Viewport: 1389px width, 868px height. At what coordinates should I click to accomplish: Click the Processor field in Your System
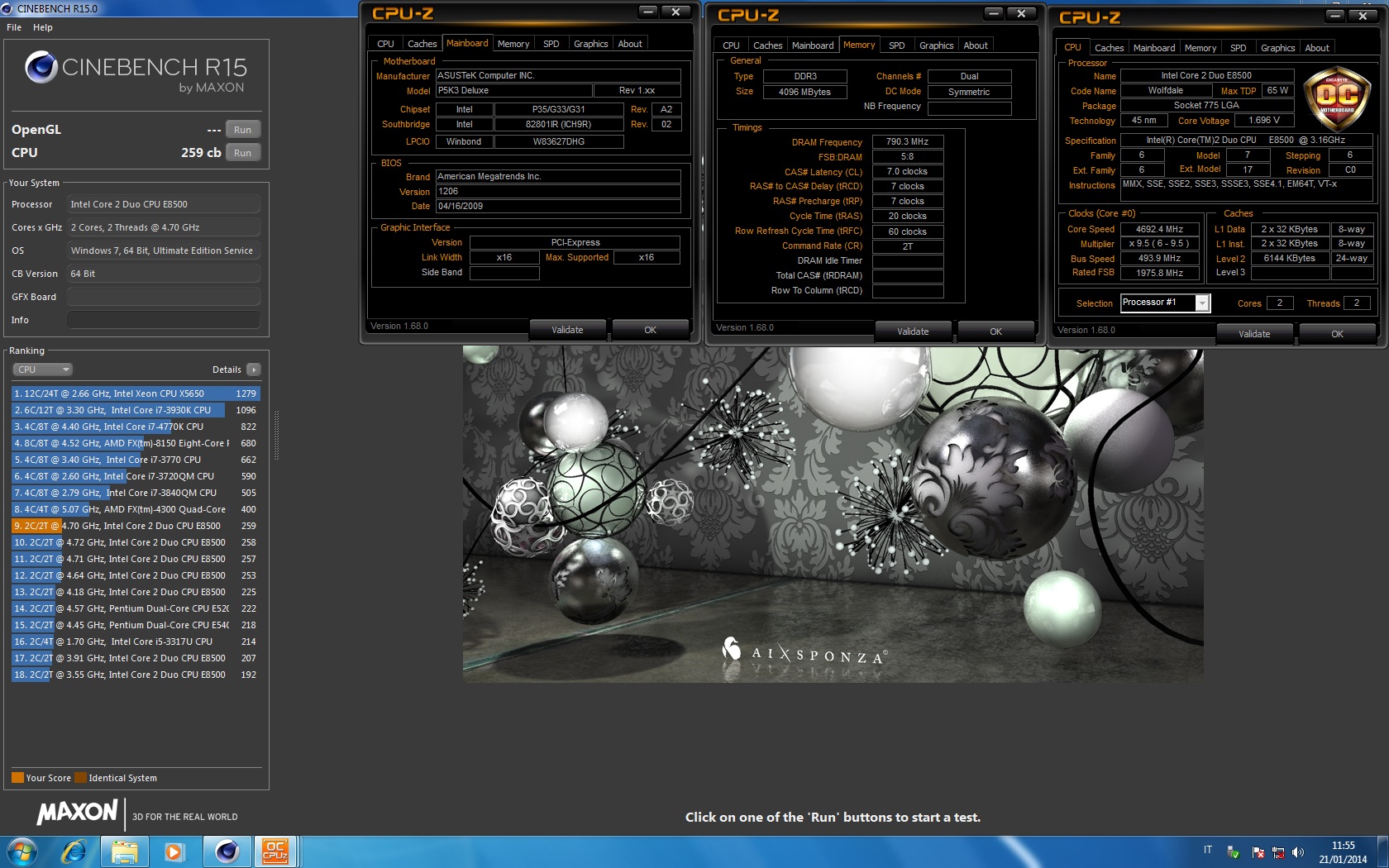[164, 204]
